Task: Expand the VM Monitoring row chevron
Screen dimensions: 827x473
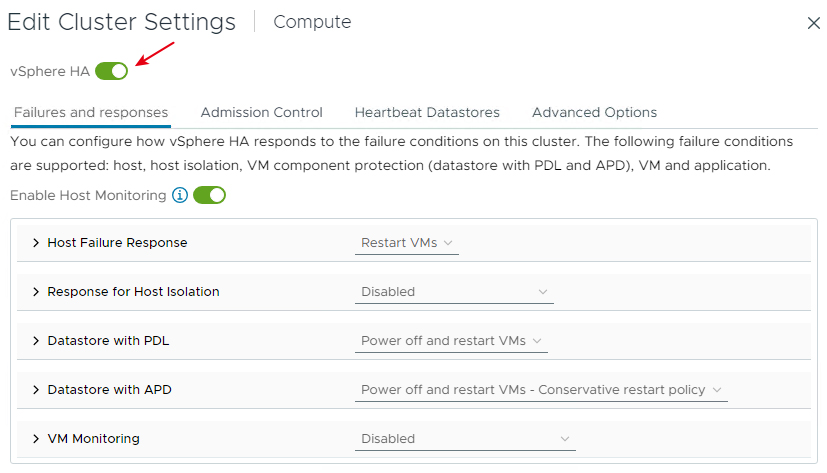Action: pos(36,439)
